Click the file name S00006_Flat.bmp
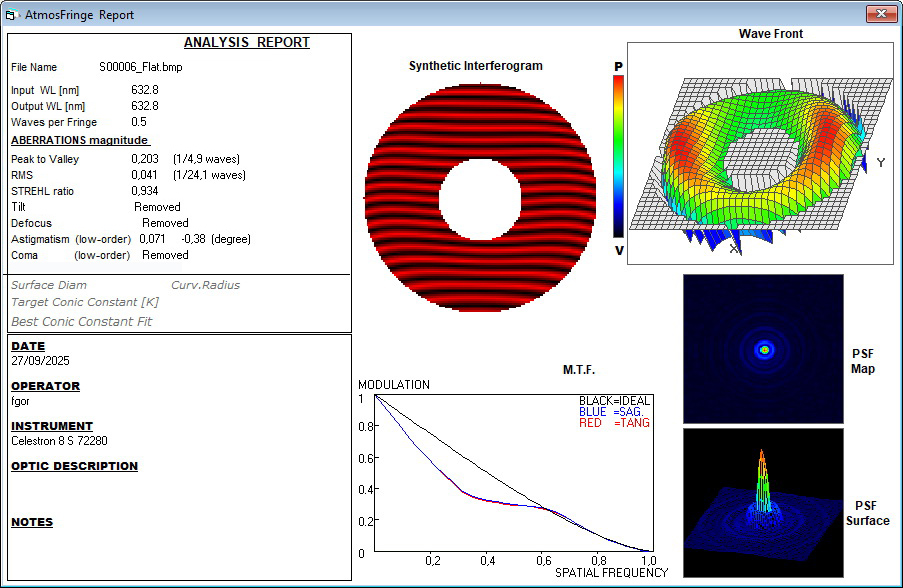 (x=141, y=68)
